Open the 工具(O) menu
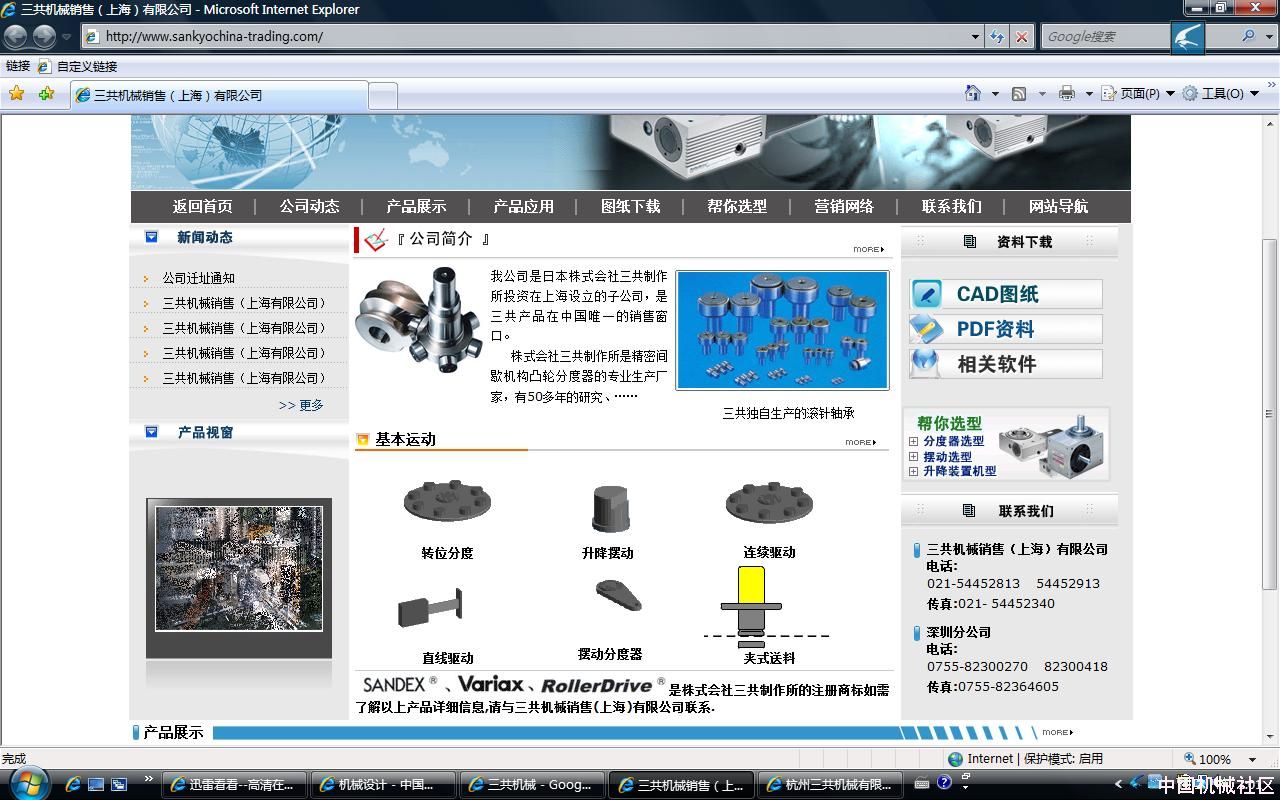The width and height of the screenshot is (1280, 800). pyautogui.click(x=1219, y=94)
